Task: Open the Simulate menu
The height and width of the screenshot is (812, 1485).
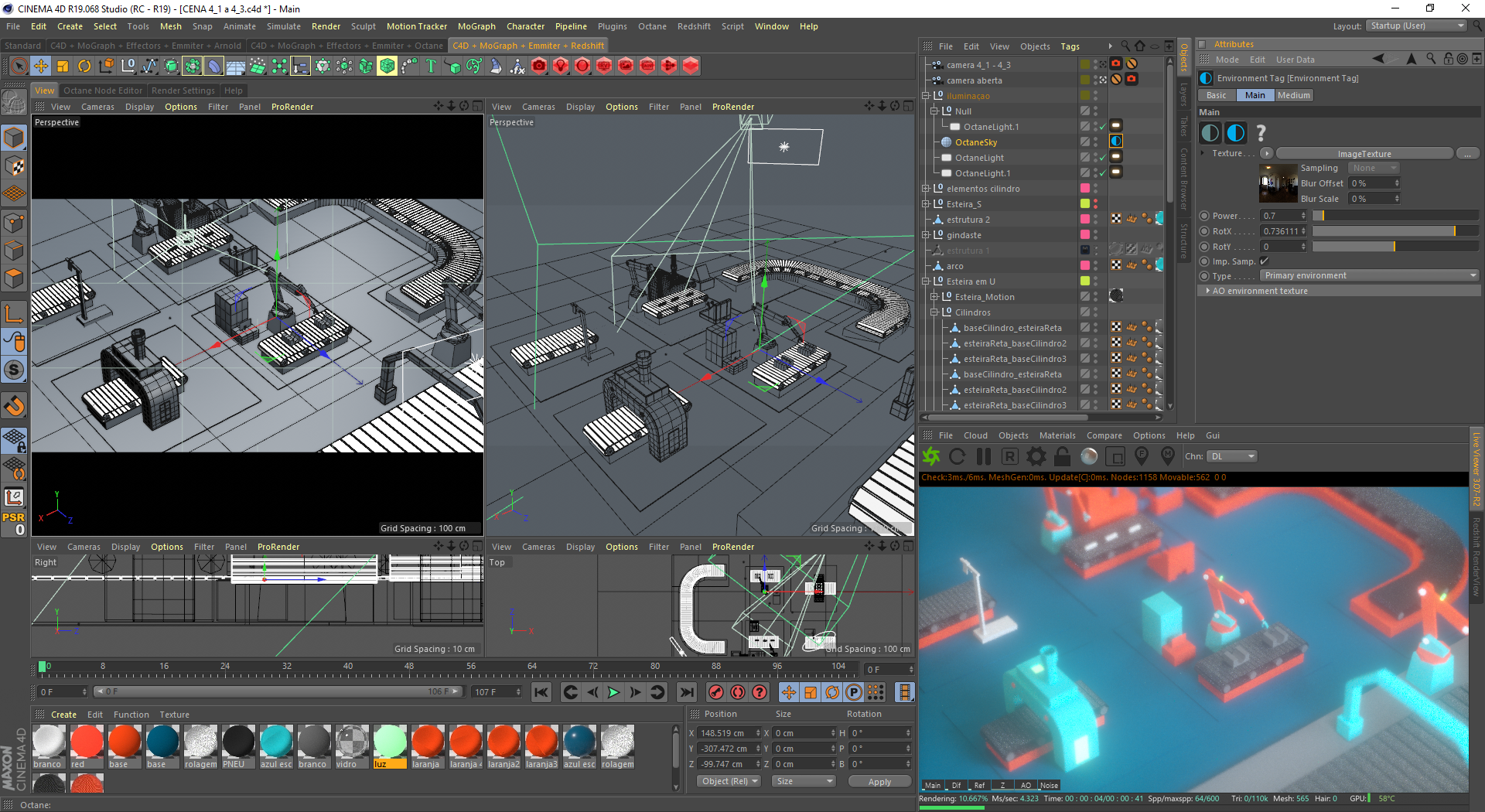Action: pyautogui.click(x=284, y=26)
